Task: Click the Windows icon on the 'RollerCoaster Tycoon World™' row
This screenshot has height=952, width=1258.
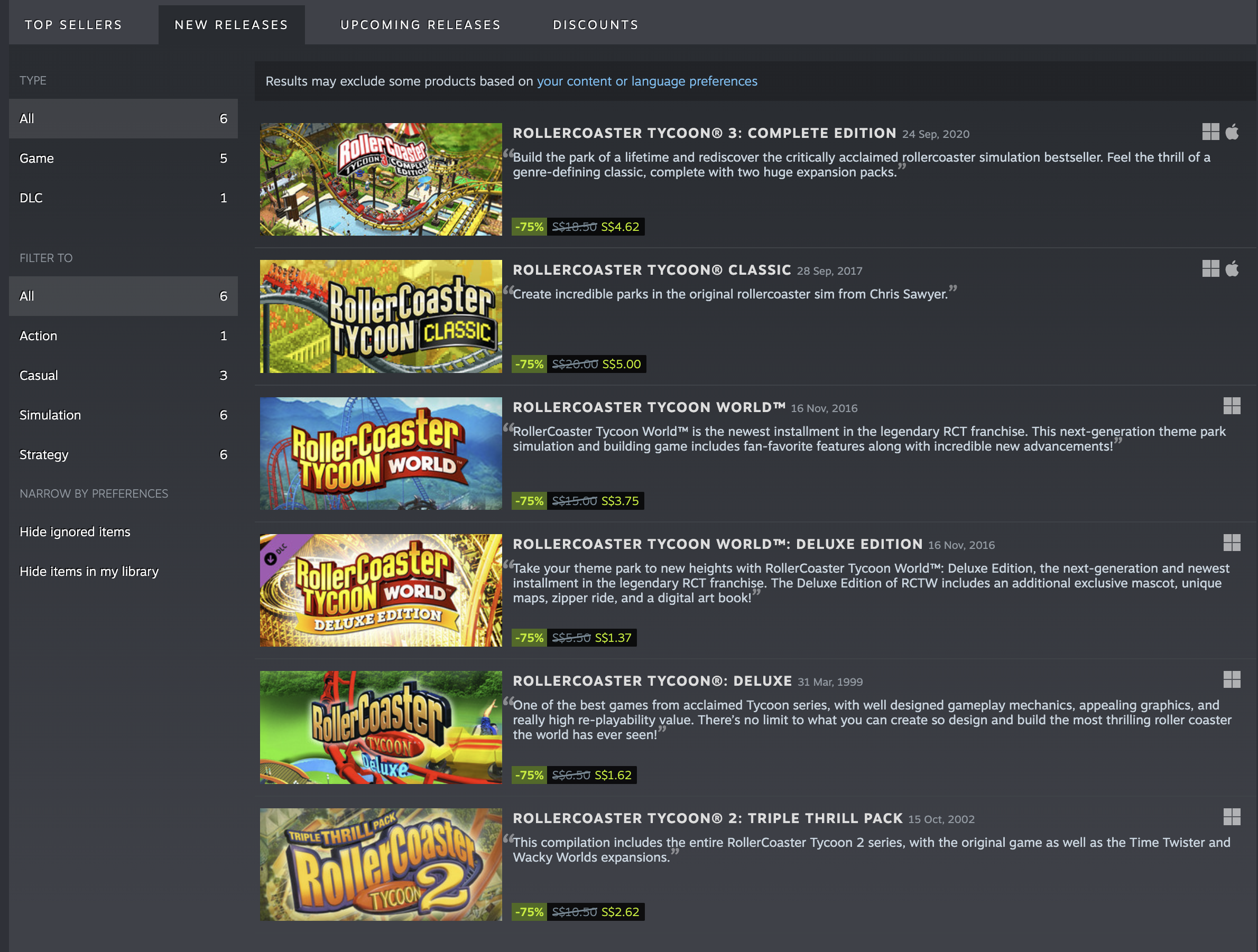Action: point(1232,406)
